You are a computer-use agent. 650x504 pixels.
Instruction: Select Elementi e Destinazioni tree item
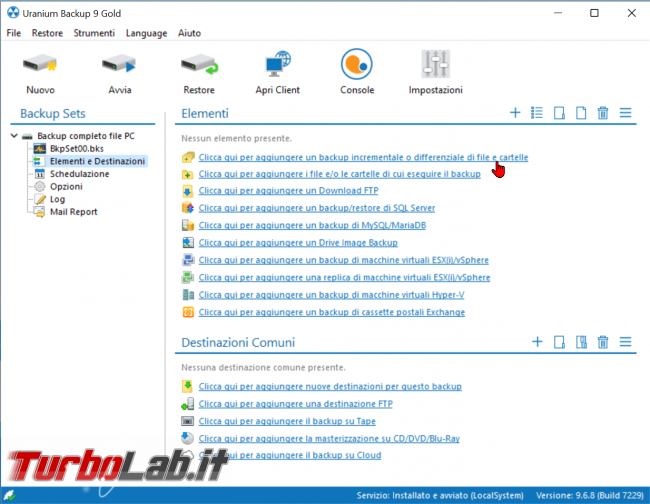tap(97, 161)
